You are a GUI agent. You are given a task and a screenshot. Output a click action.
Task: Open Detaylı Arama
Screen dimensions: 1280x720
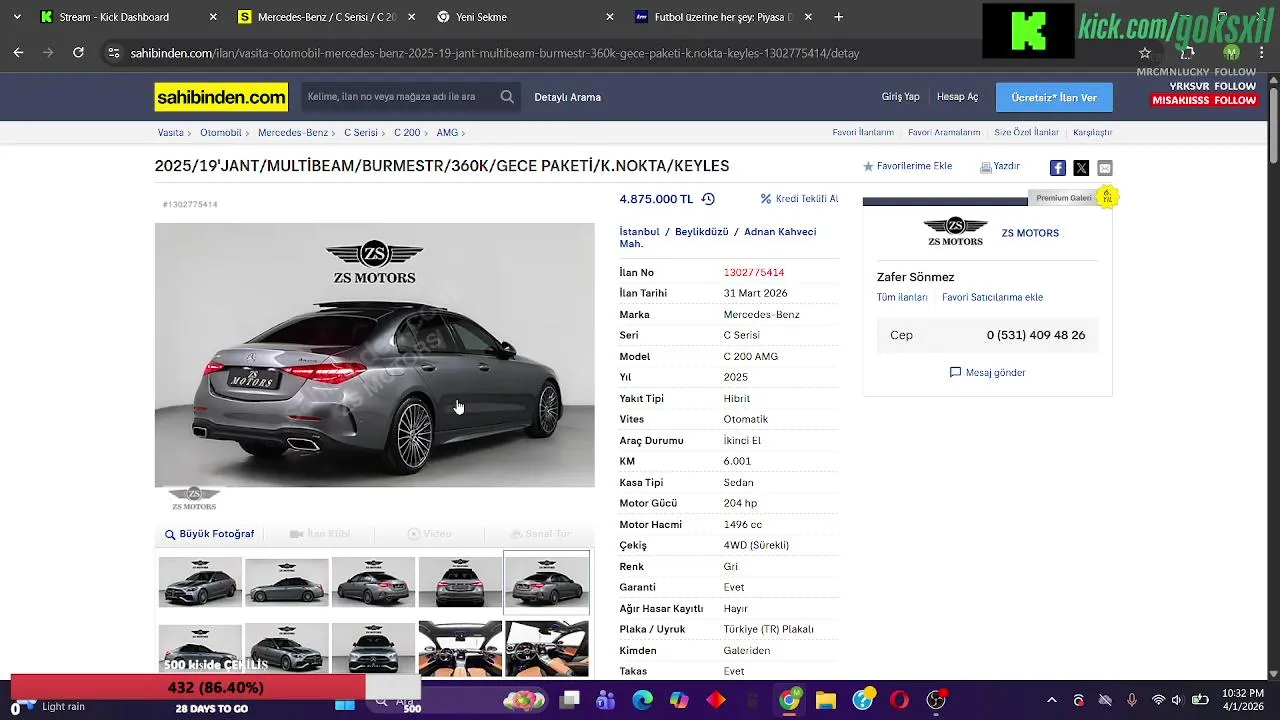tap(567, 97)
